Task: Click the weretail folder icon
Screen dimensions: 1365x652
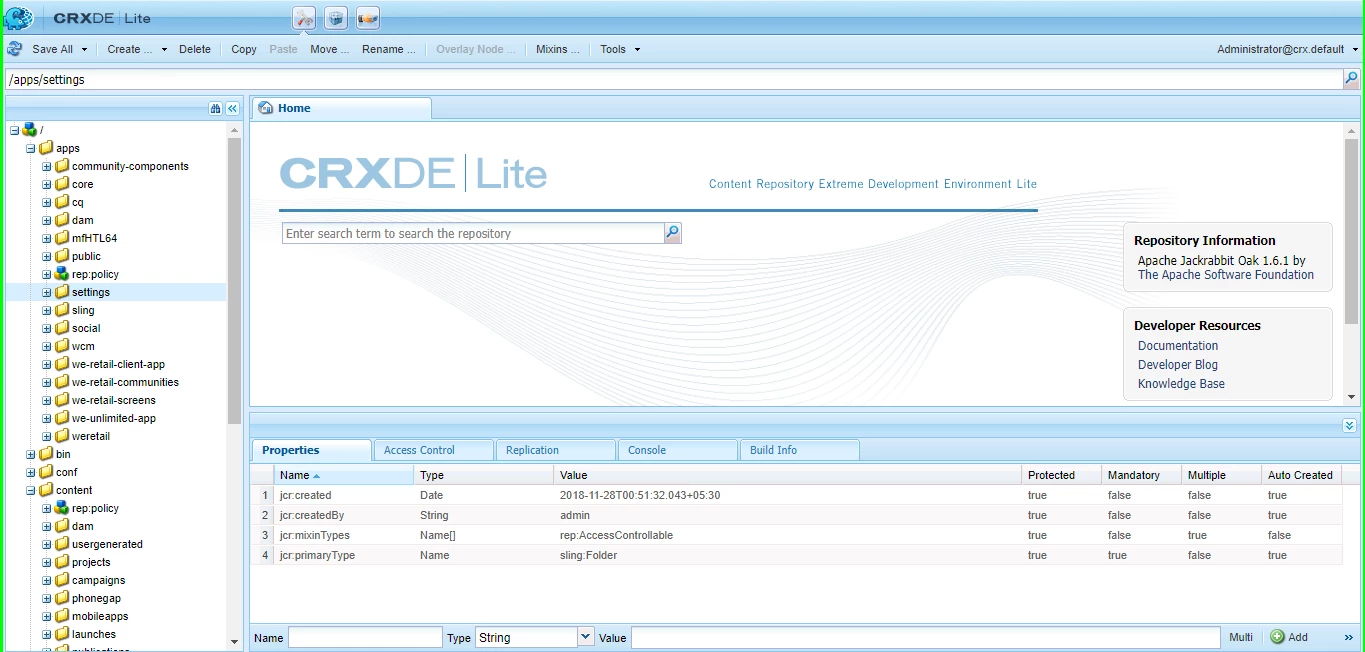Action: click(x=62, y=436)
